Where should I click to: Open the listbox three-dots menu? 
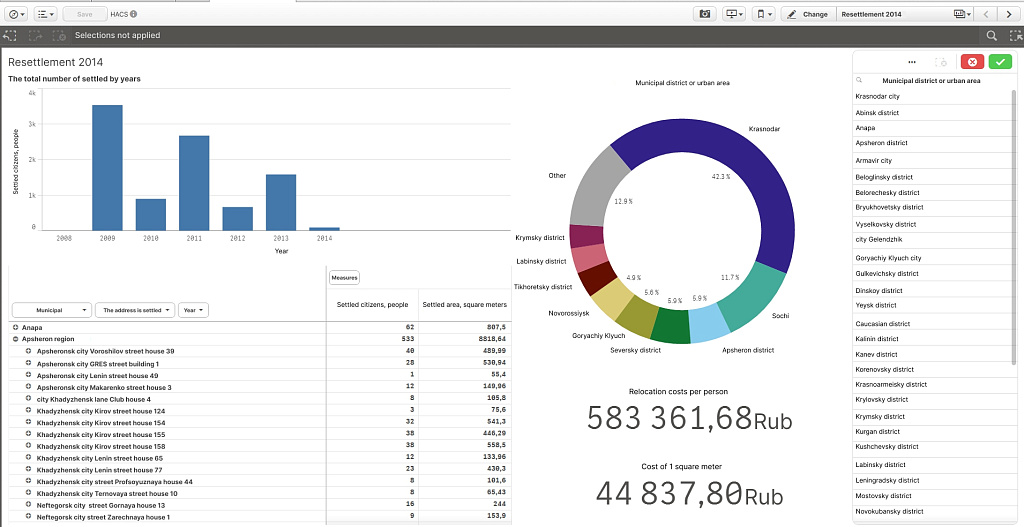pyautogui.click(x=912, y=62)
